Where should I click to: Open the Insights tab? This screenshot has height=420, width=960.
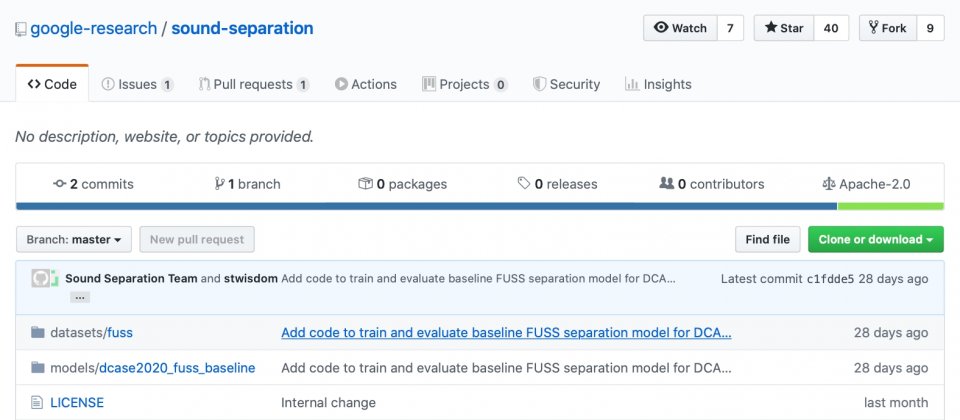tap(658, 84)
